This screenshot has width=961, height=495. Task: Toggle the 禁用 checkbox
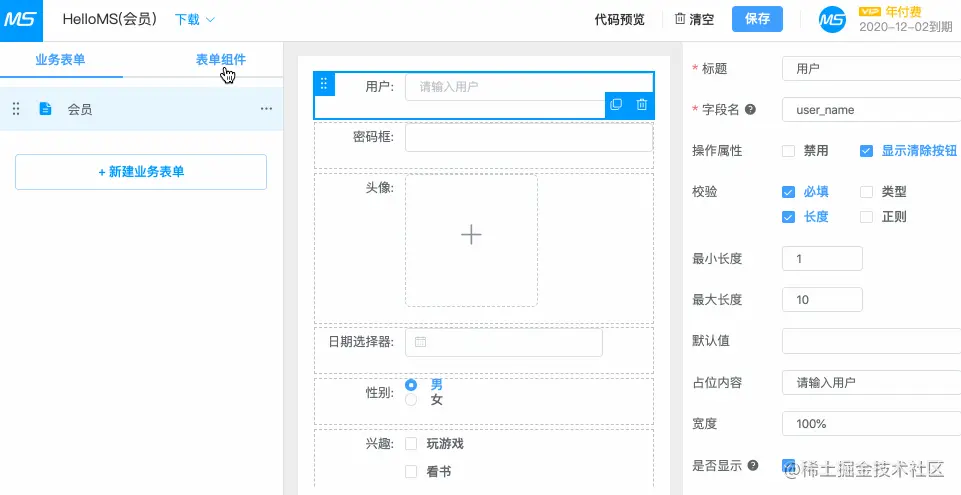pos(789,151)
